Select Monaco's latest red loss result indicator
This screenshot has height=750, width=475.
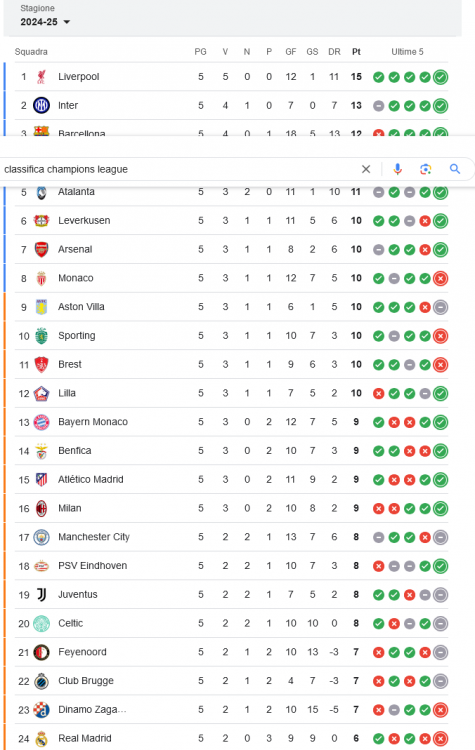pyautogui.click(x=441, y=278)
